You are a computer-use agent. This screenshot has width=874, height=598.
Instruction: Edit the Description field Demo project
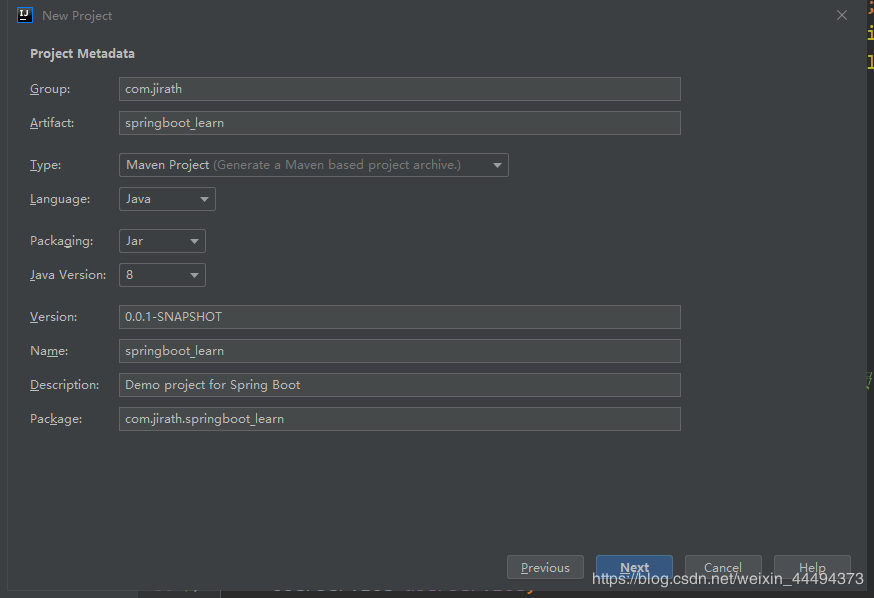tap(400, 385)
